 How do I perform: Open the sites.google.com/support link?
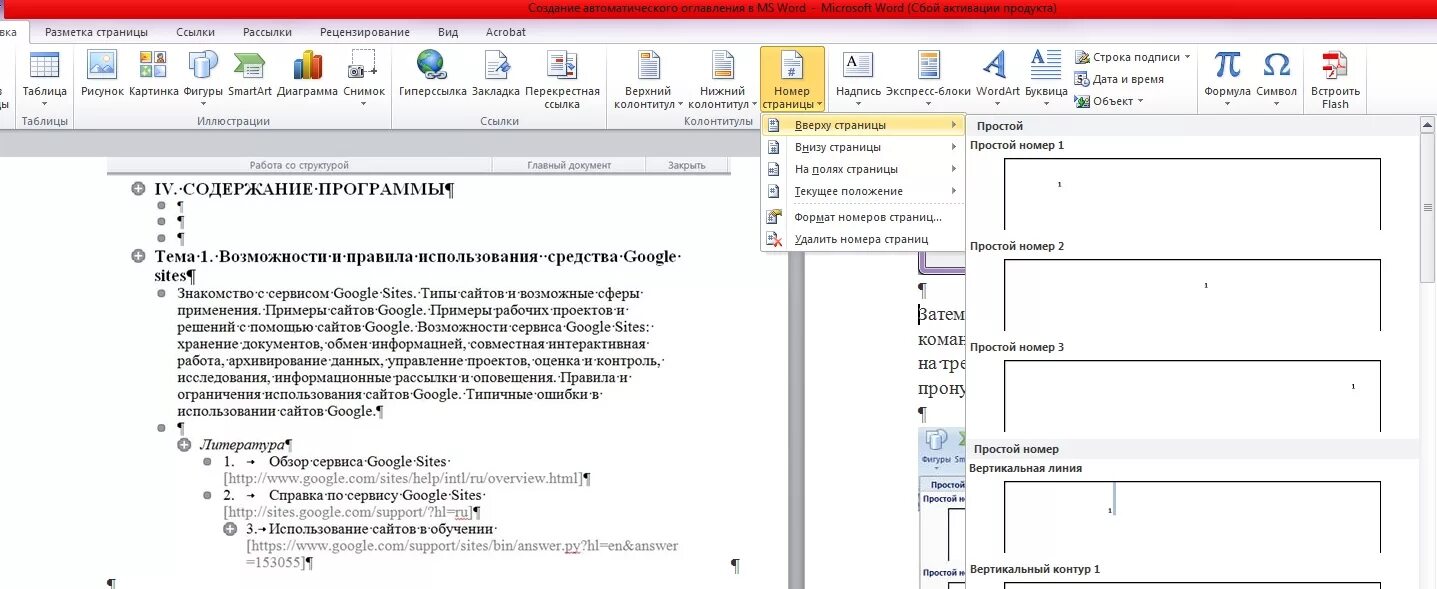click(x=347, y=512)
